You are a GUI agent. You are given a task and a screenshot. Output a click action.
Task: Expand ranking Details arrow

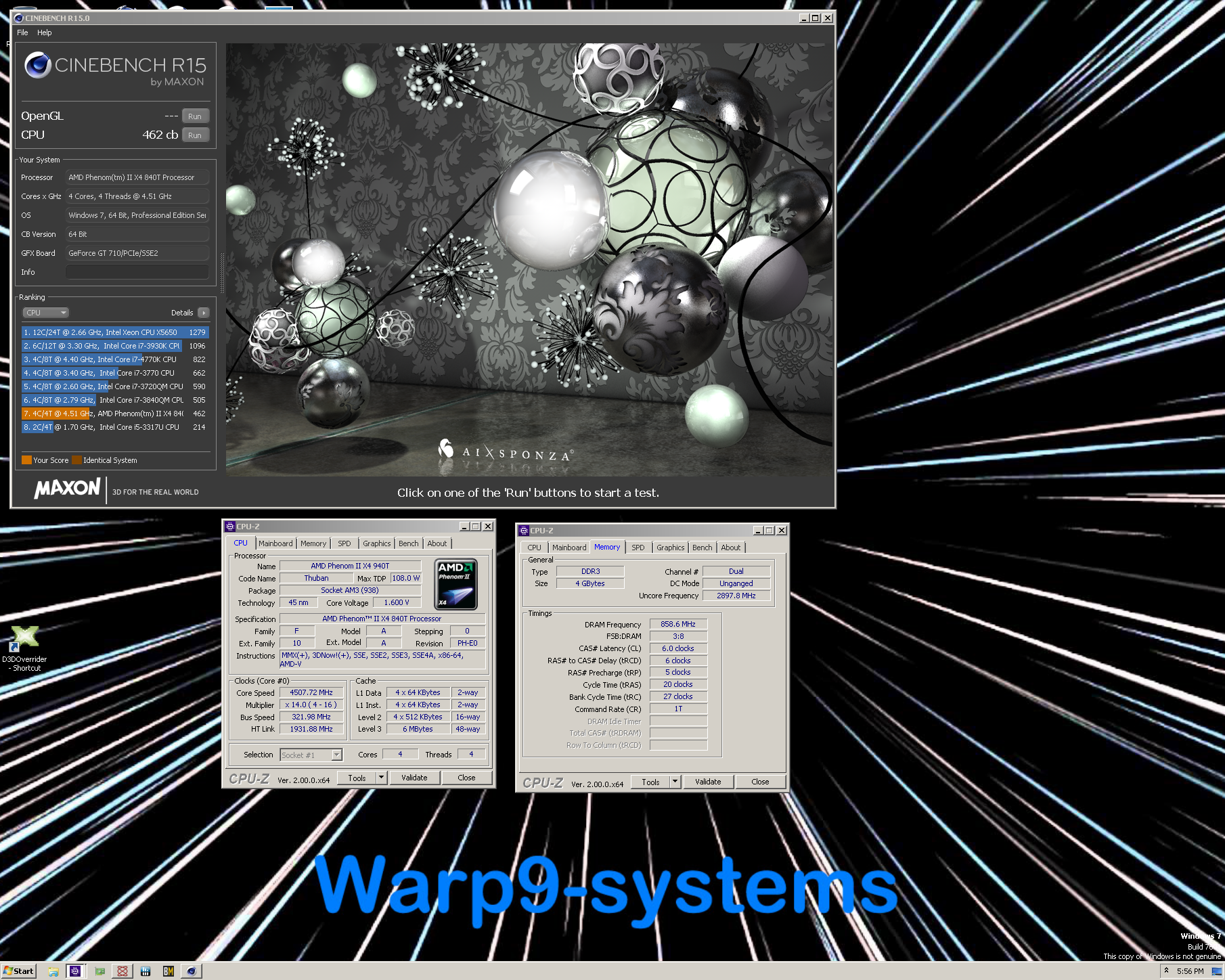[203, 313]
